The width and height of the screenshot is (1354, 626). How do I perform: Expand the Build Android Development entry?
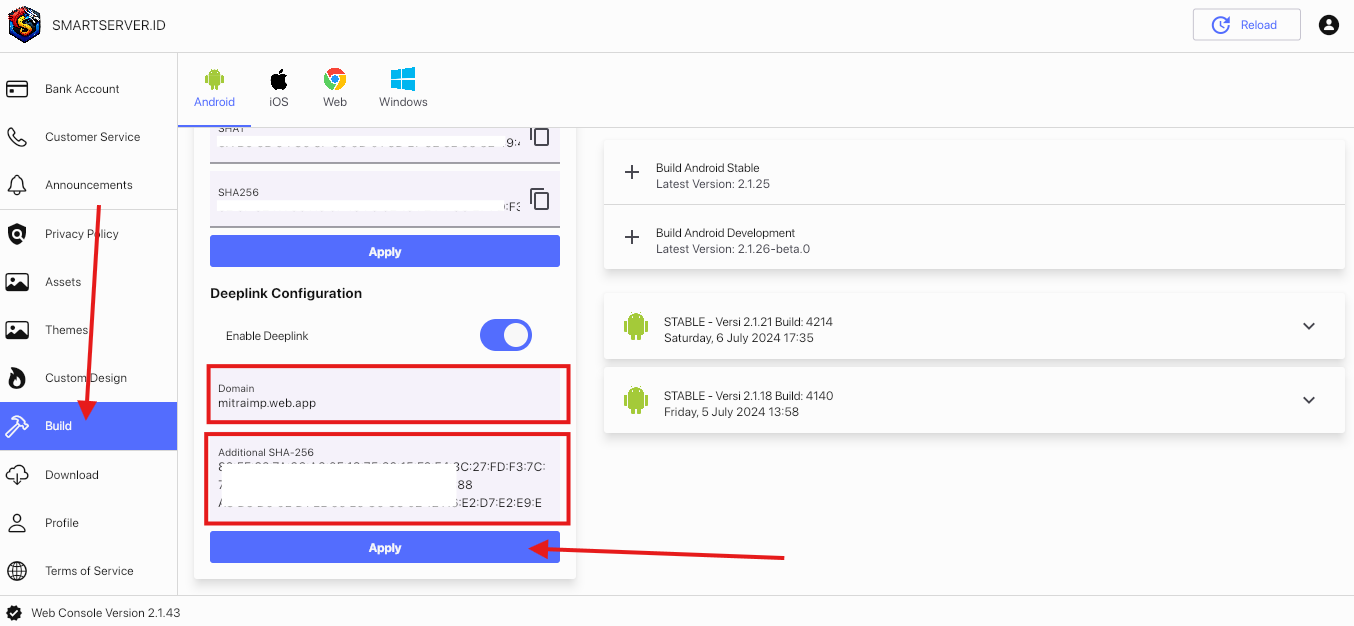(631, 237)
